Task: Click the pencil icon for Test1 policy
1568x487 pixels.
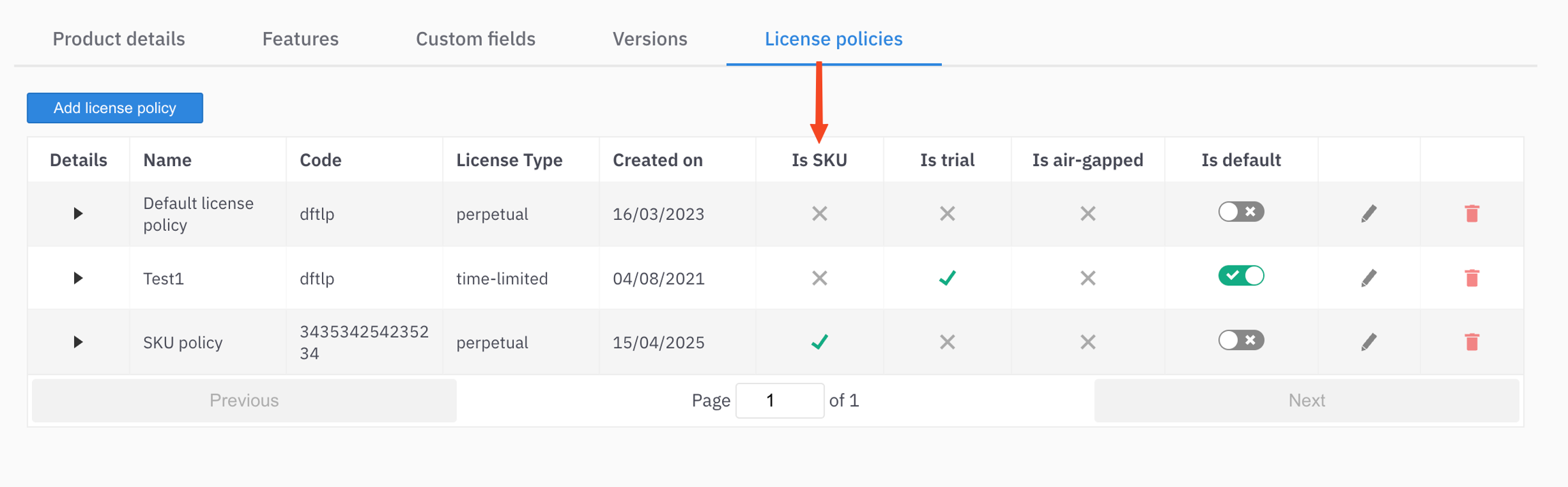Action: pyautogui.click(x=1369, y=278)
